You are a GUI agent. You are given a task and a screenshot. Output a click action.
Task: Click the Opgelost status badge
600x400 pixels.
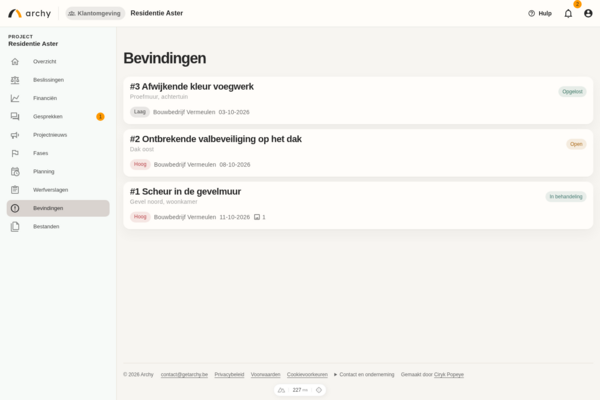click(x=572, y=91)
